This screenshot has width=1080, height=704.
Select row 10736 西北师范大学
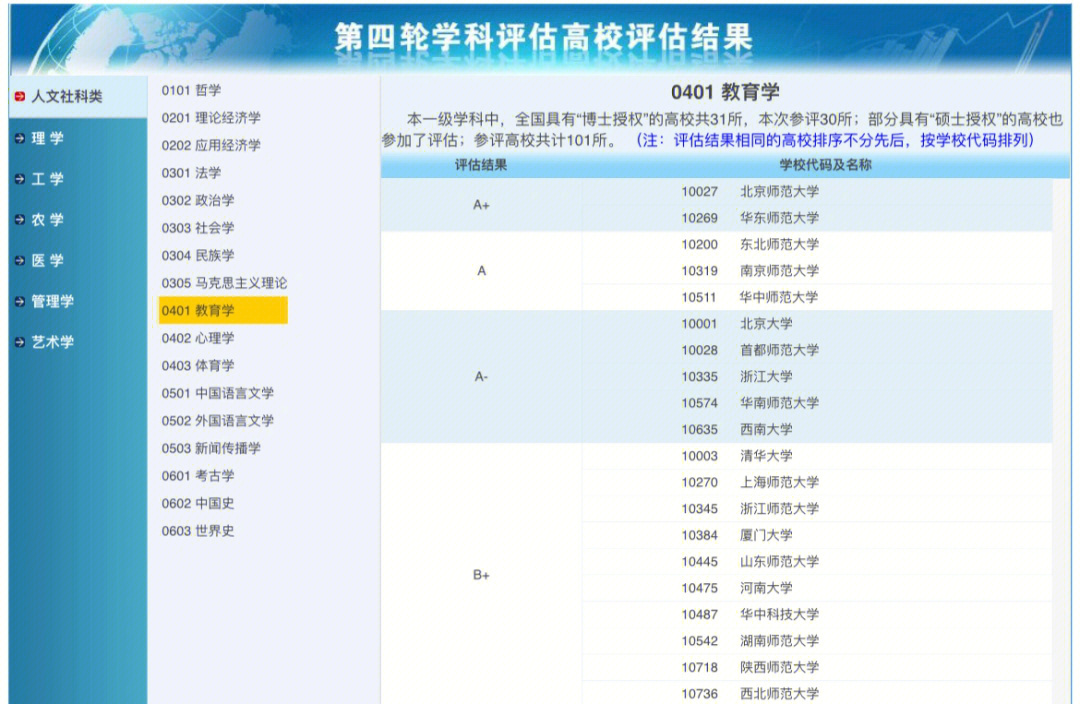click(818, 693)
